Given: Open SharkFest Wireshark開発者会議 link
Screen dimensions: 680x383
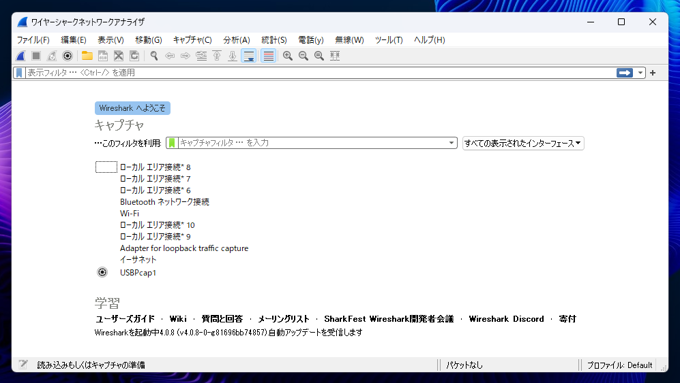Looking at the screenshot, I should pyautogui.click(x=389, y=319).
